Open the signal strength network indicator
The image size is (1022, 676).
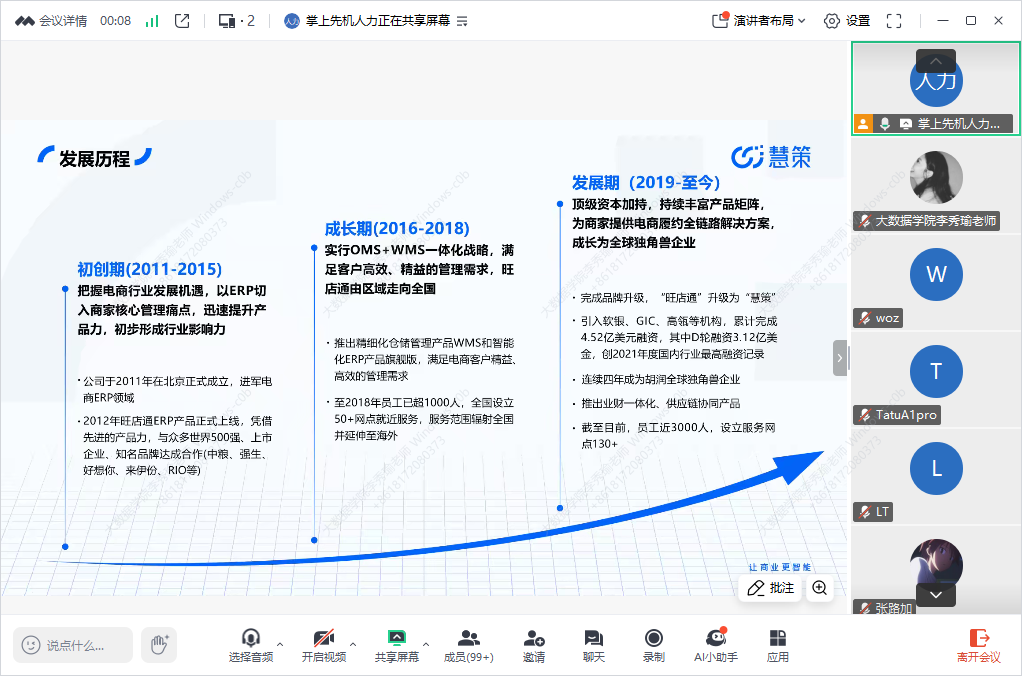tap(152, 20)
